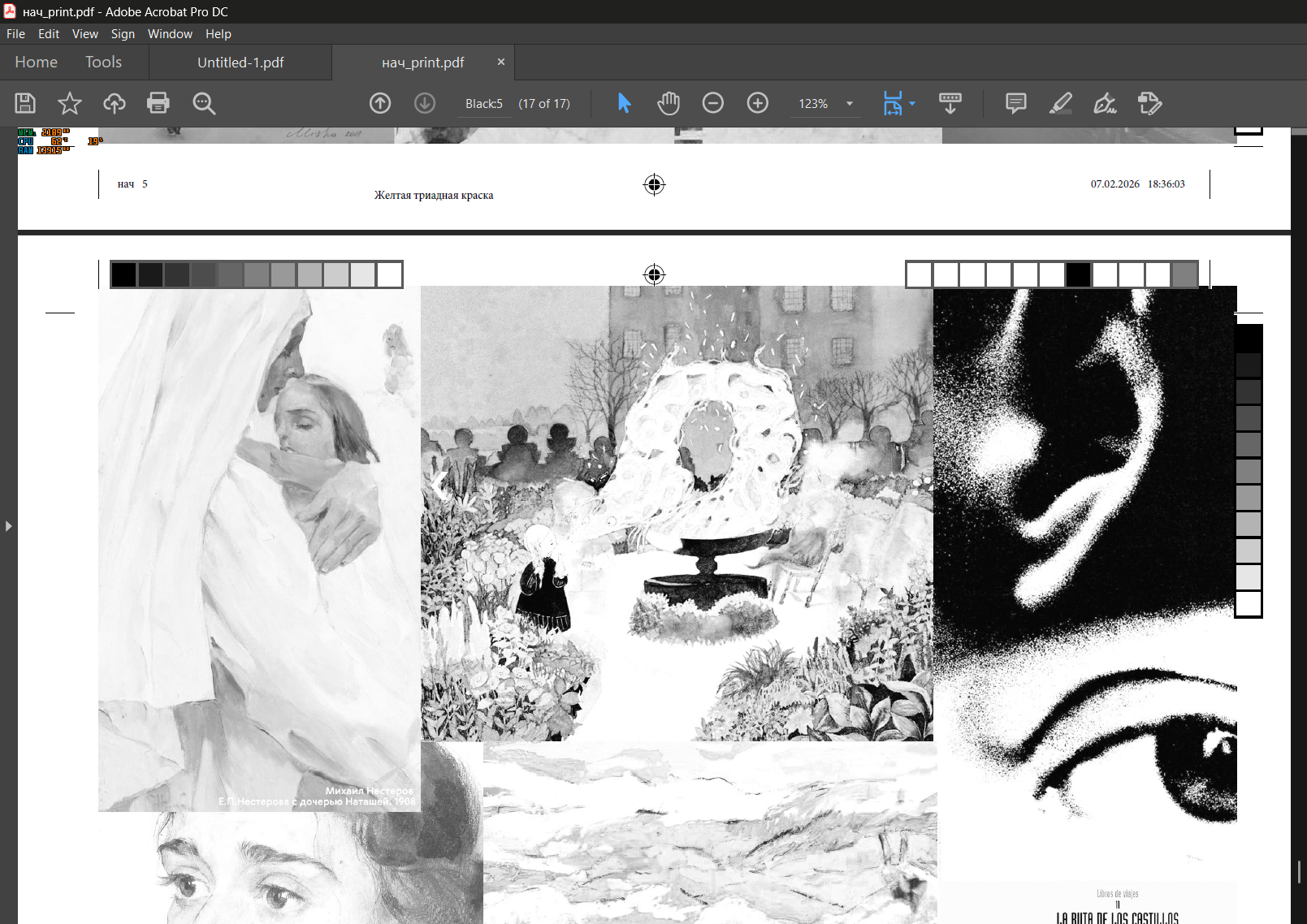Open the Edit menu
1307x924 pixels.
tap(49, 34)
